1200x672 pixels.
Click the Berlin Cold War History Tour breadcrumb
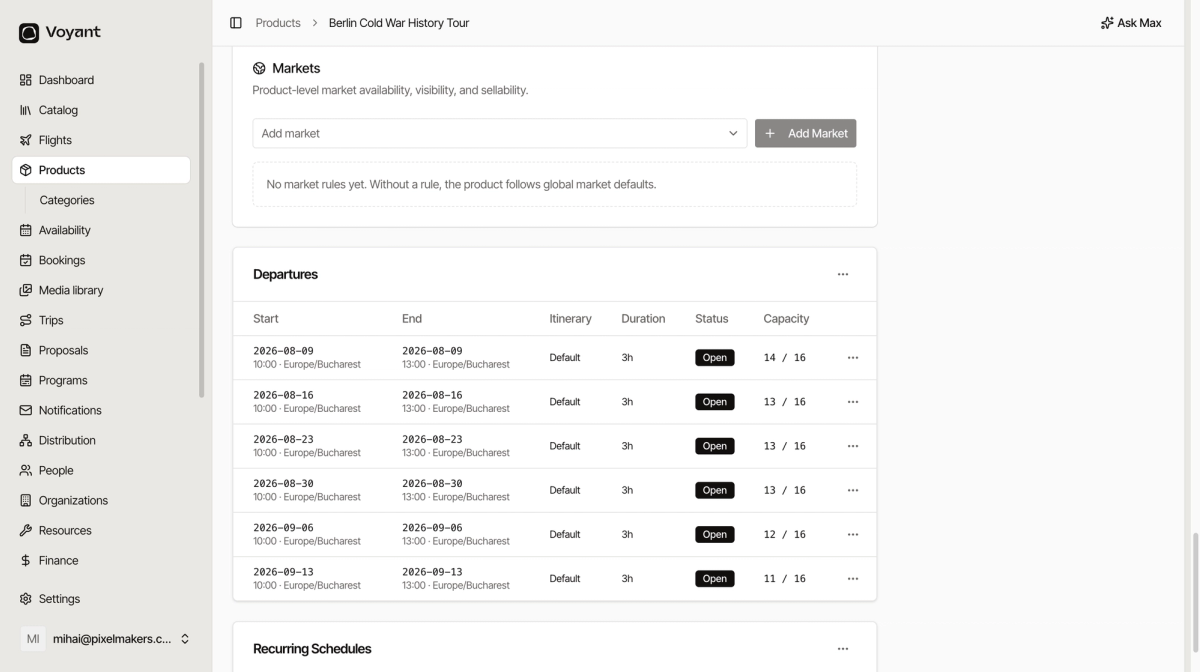[x=399, y=23]
